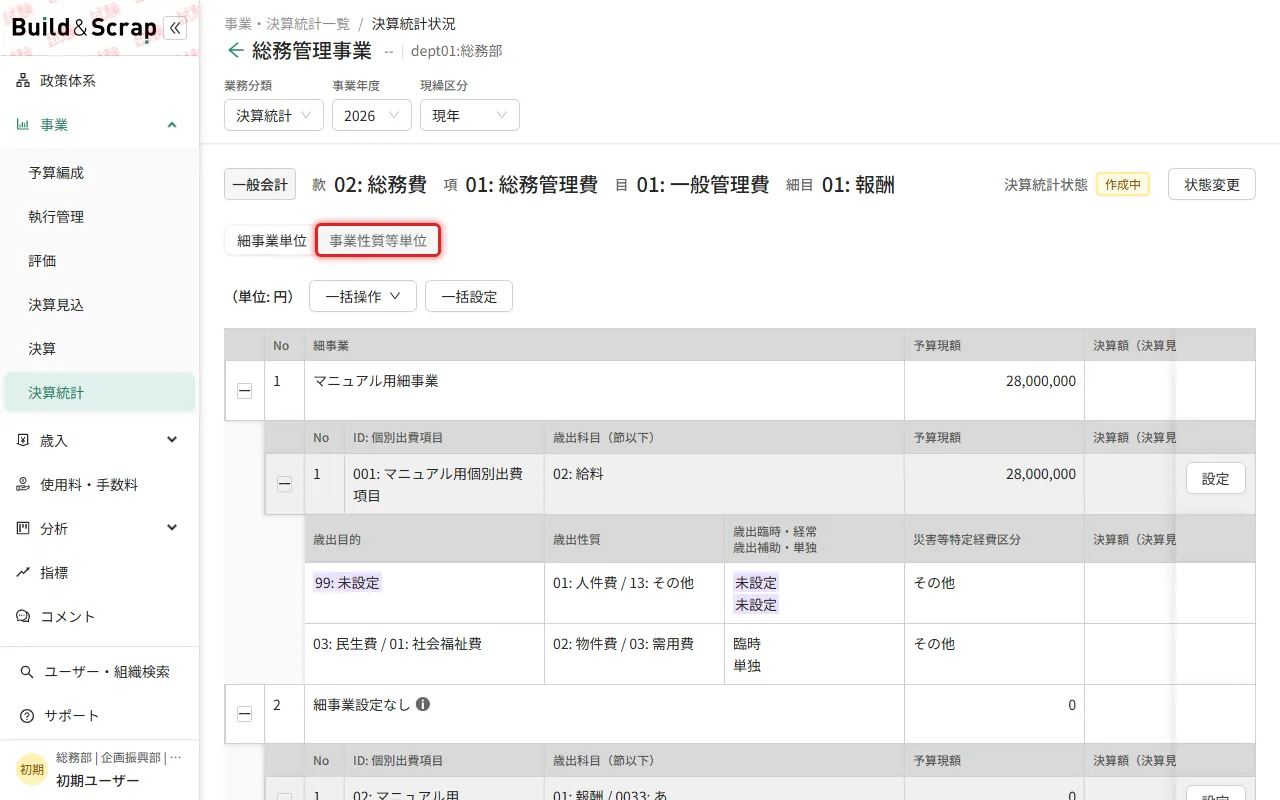Image resolution: width=1280 pixels, height=800 pixels.
Task: Open the 事業年度 2026 dropdown
Action: 372,115
